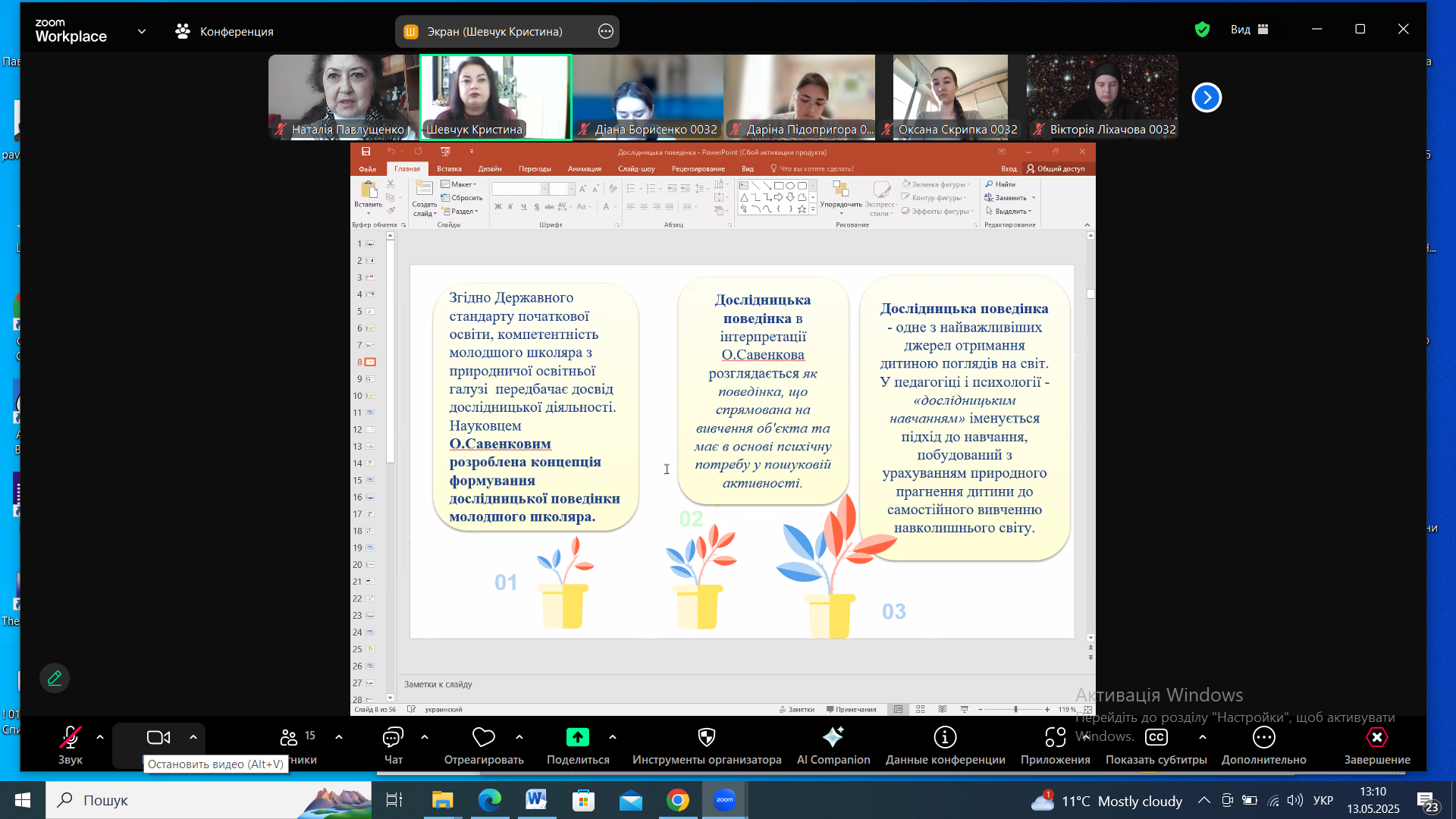Click the Пошук taskbar search box
This screenshot has height=819, width=1456.
tap(209, 800)
